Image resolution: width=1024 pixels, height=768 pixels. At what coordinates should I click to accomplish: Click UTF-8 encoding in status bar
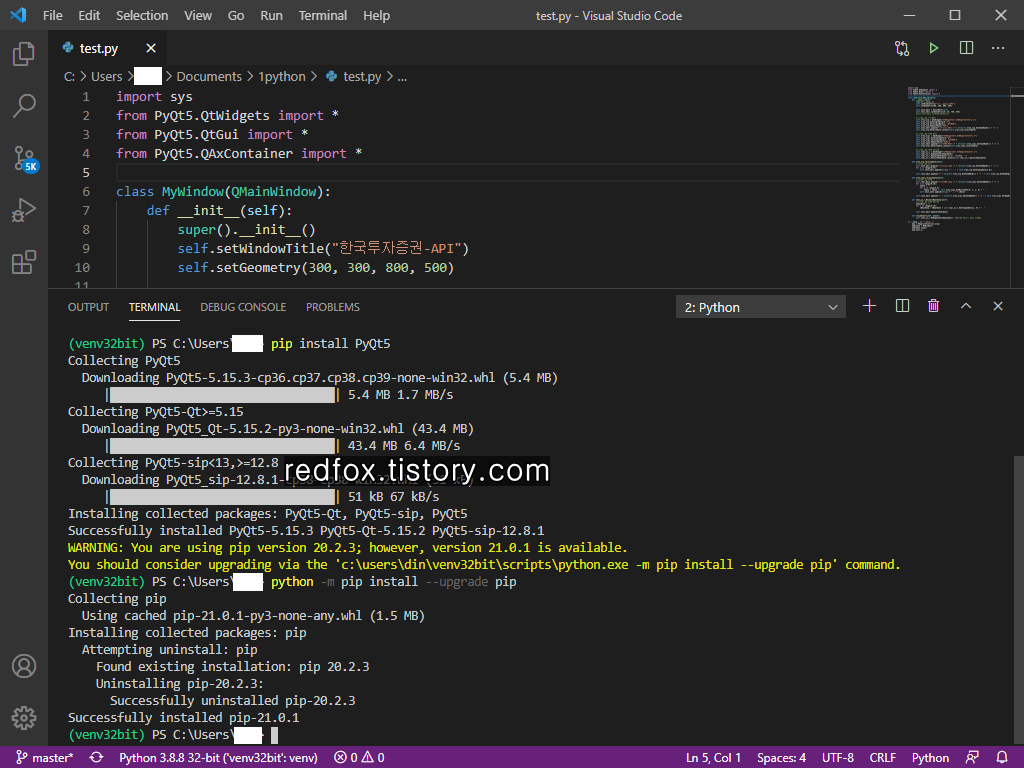[x=837, y=758]
